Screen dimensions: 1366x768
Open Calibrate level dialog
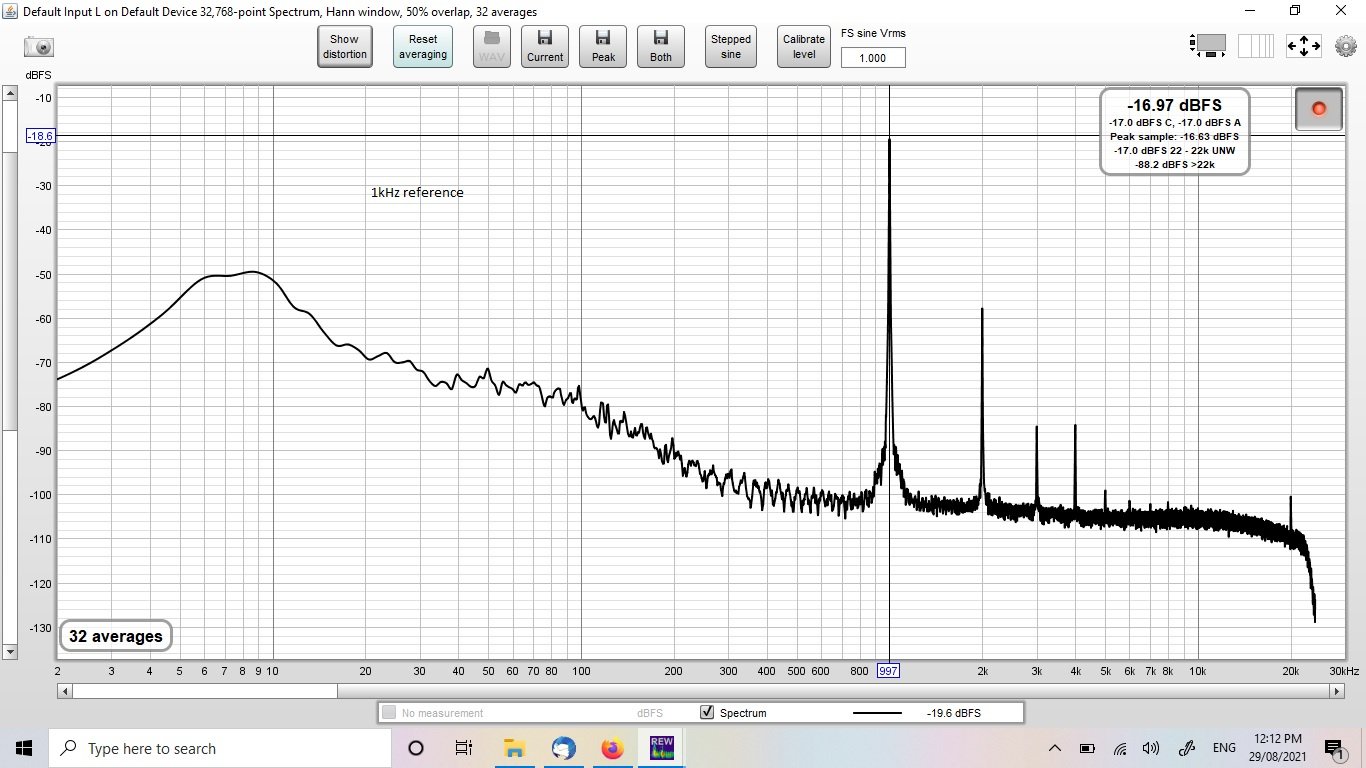click(804, 47)
